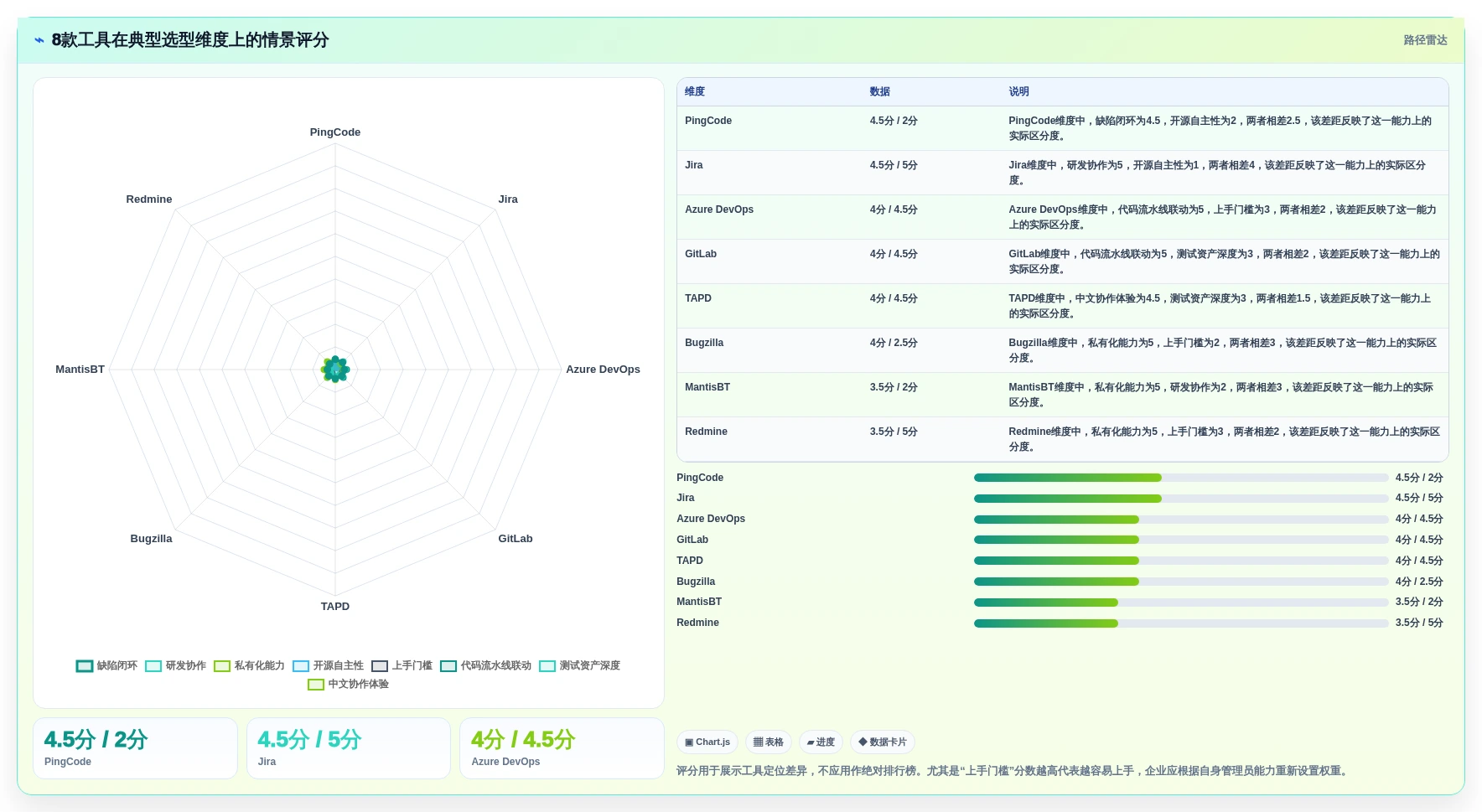
Task: Click the '4.5分 / 2分' value after PingCode's progress bar
Action: pos(1419,478)
